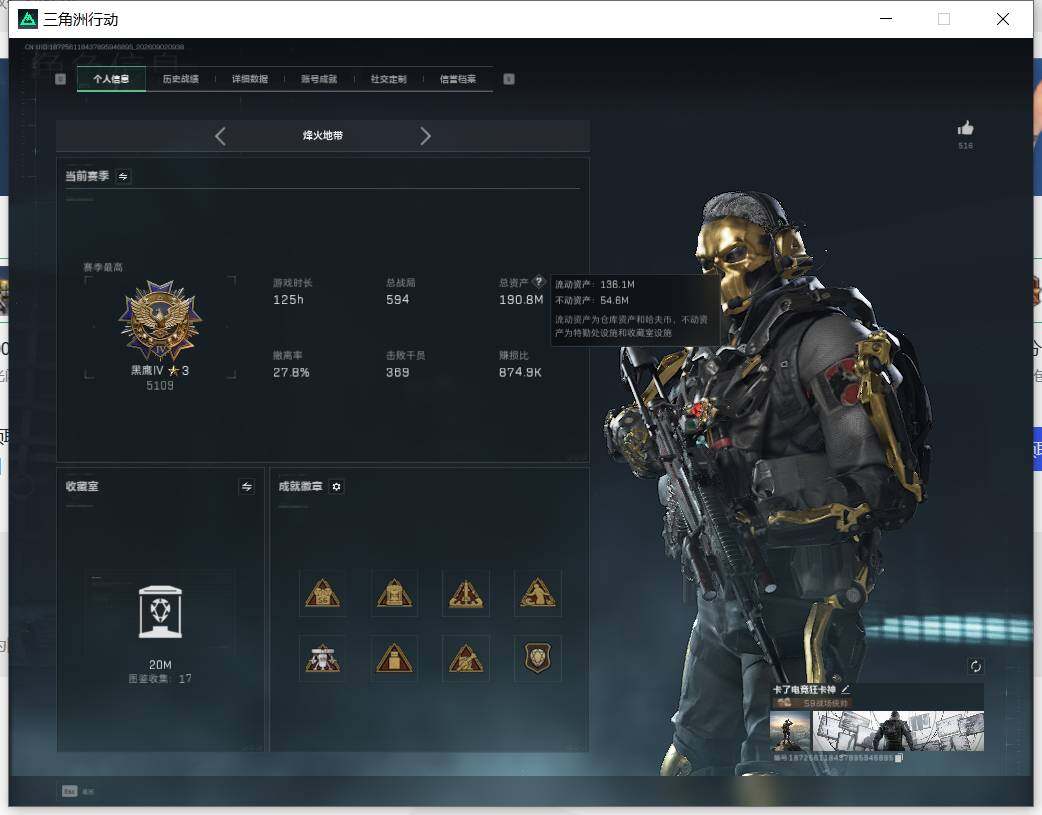Viewport: 1042px width, 815px height.
Task: Click the 游戏时长 125h value
Action: click(288, 300)
